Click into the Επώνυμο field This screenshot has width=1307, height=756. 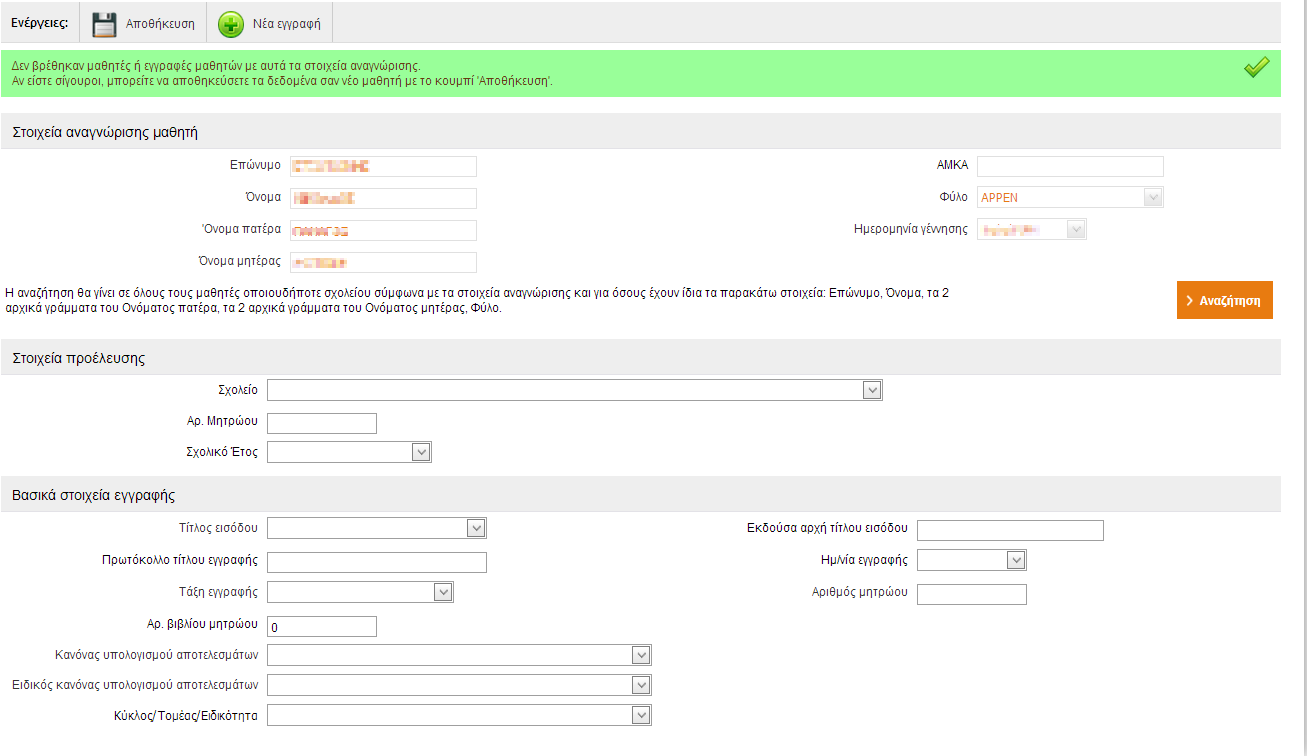click(x=383, y=166)
